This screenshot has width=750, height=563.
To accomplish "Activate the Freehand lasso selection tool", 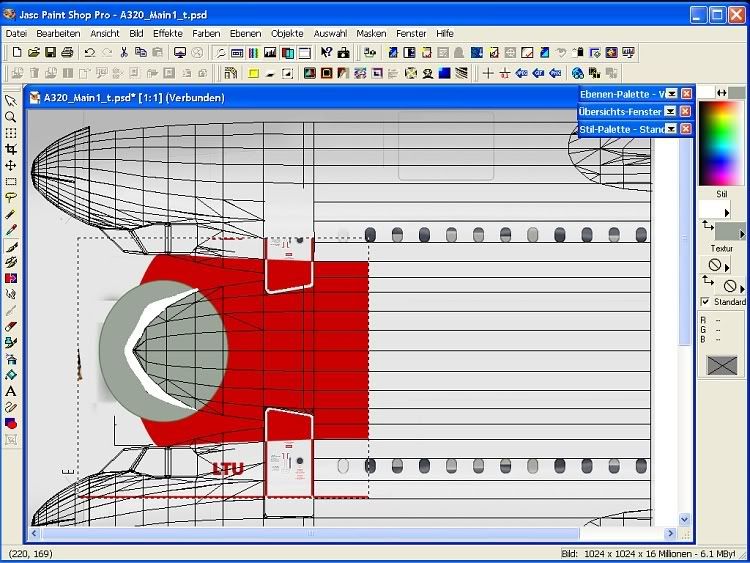I will 11,198.
